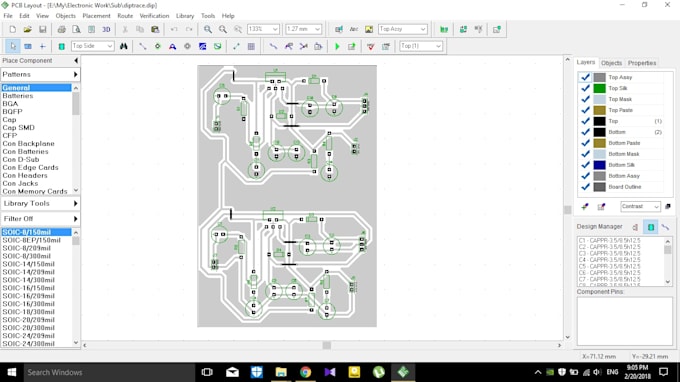Viewport: 680px width, 382px height.
Task: Switch to the Objects tab
Action: pos(611,63)
